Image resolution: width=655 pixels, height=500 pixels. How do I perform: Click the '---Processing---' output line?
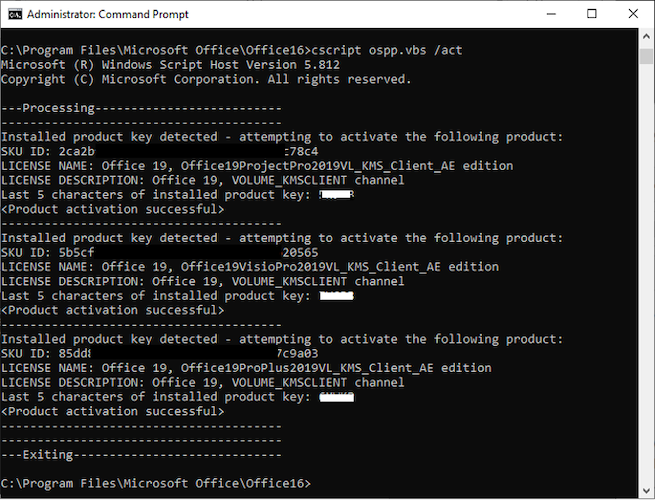[141, 107]
